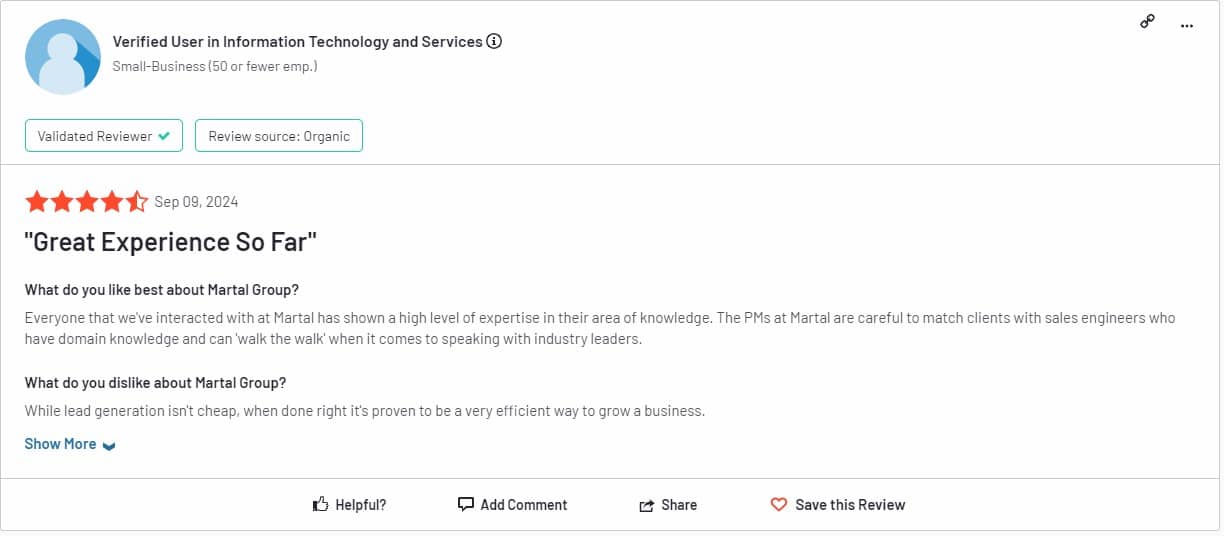Select the Add Comment text button
The image size is (1224, 536).
pyautogui.click(x=524, y=505)
